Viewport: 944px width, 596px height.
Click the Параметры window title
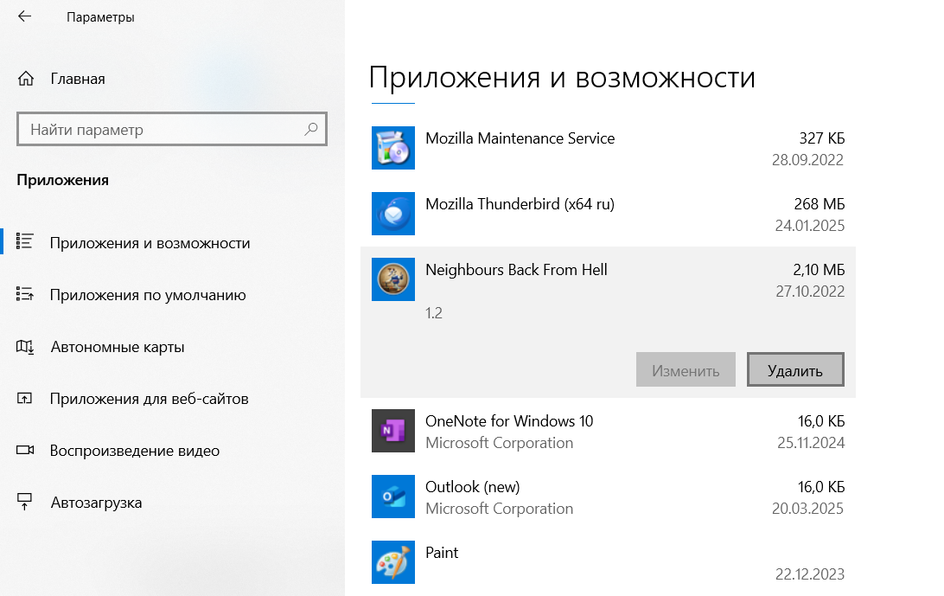pyautogui.click(x=101, y=17)
